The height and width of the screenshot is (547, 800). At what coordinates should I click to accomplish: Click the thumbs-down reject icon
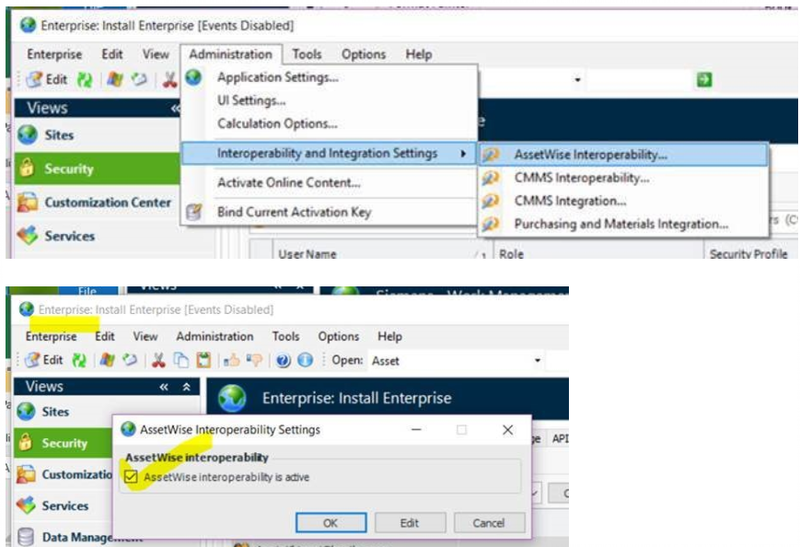254,360
